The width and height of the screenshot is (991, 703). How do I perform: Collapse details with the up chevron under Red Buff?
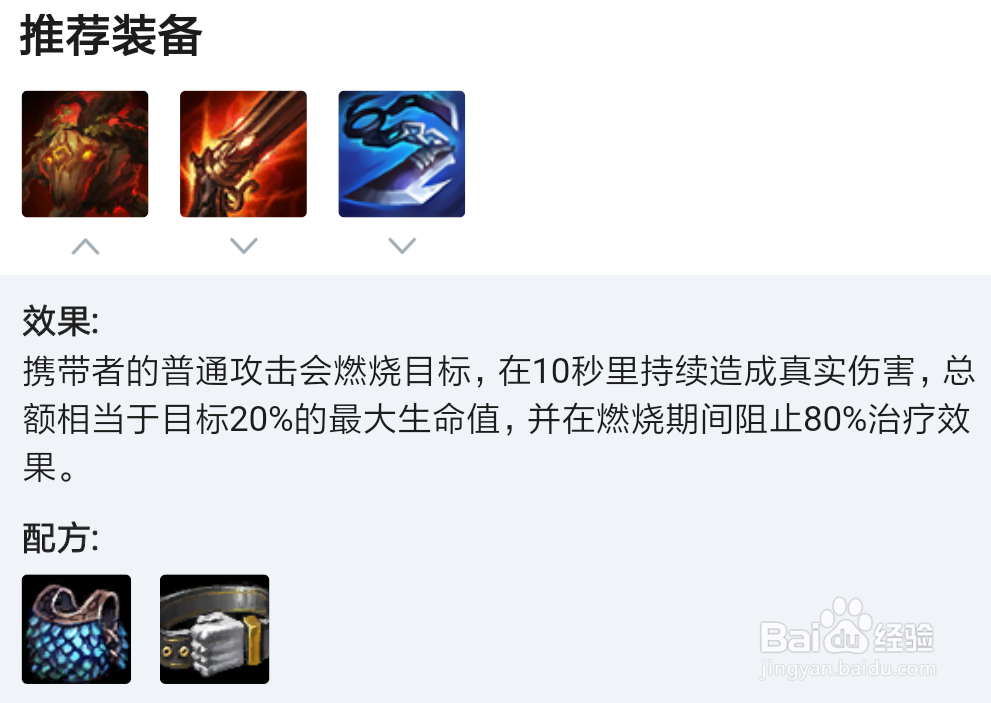point(85,246)
